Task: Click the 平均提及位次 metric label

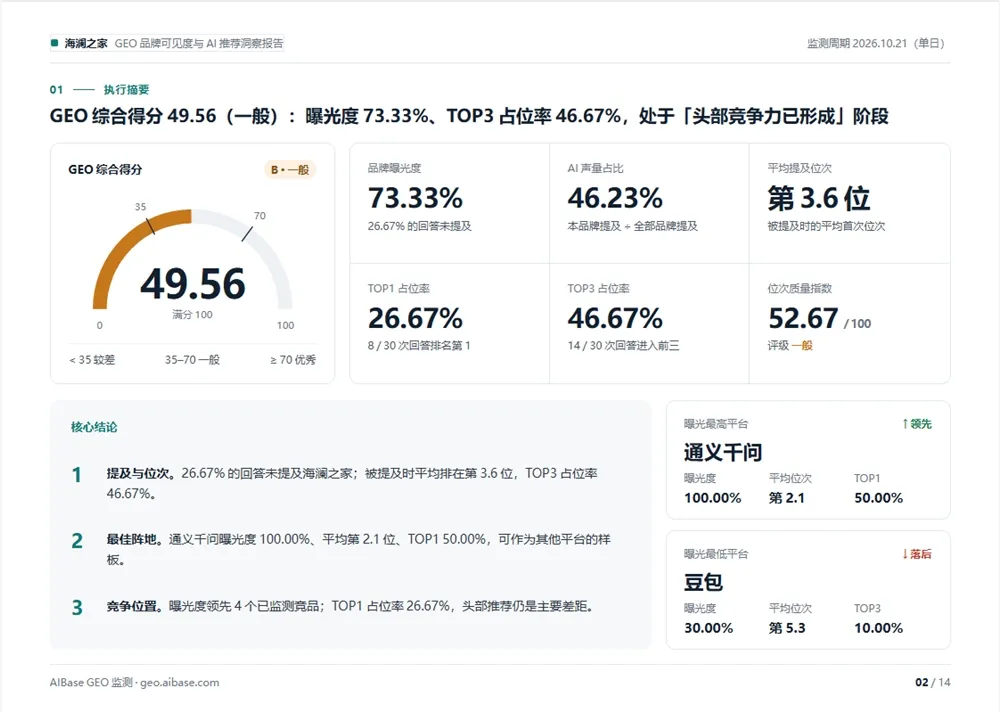Action: click(800, 168)
